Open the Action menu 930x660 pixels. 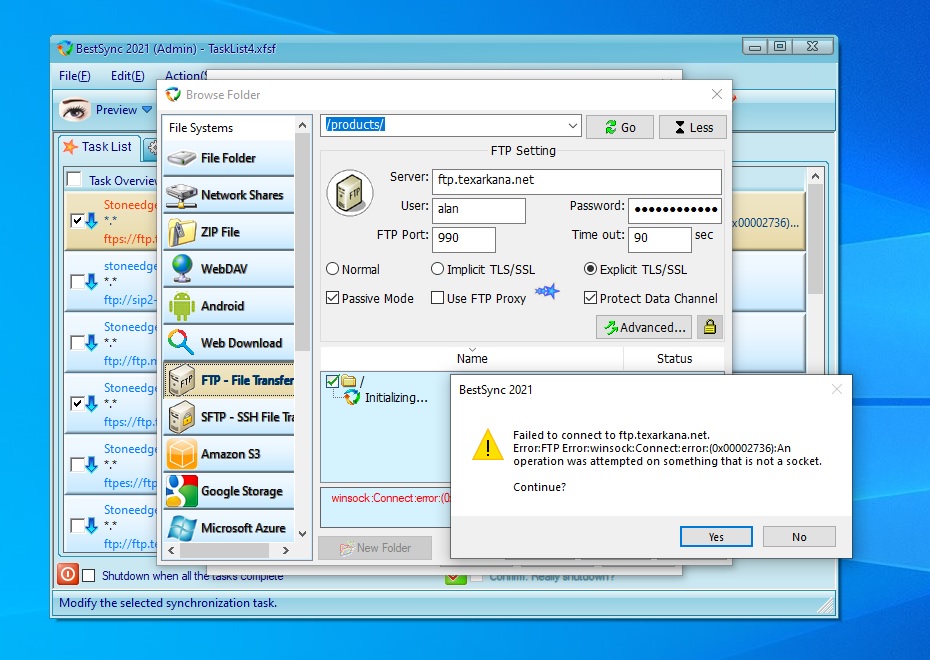[x=185, y=76]
